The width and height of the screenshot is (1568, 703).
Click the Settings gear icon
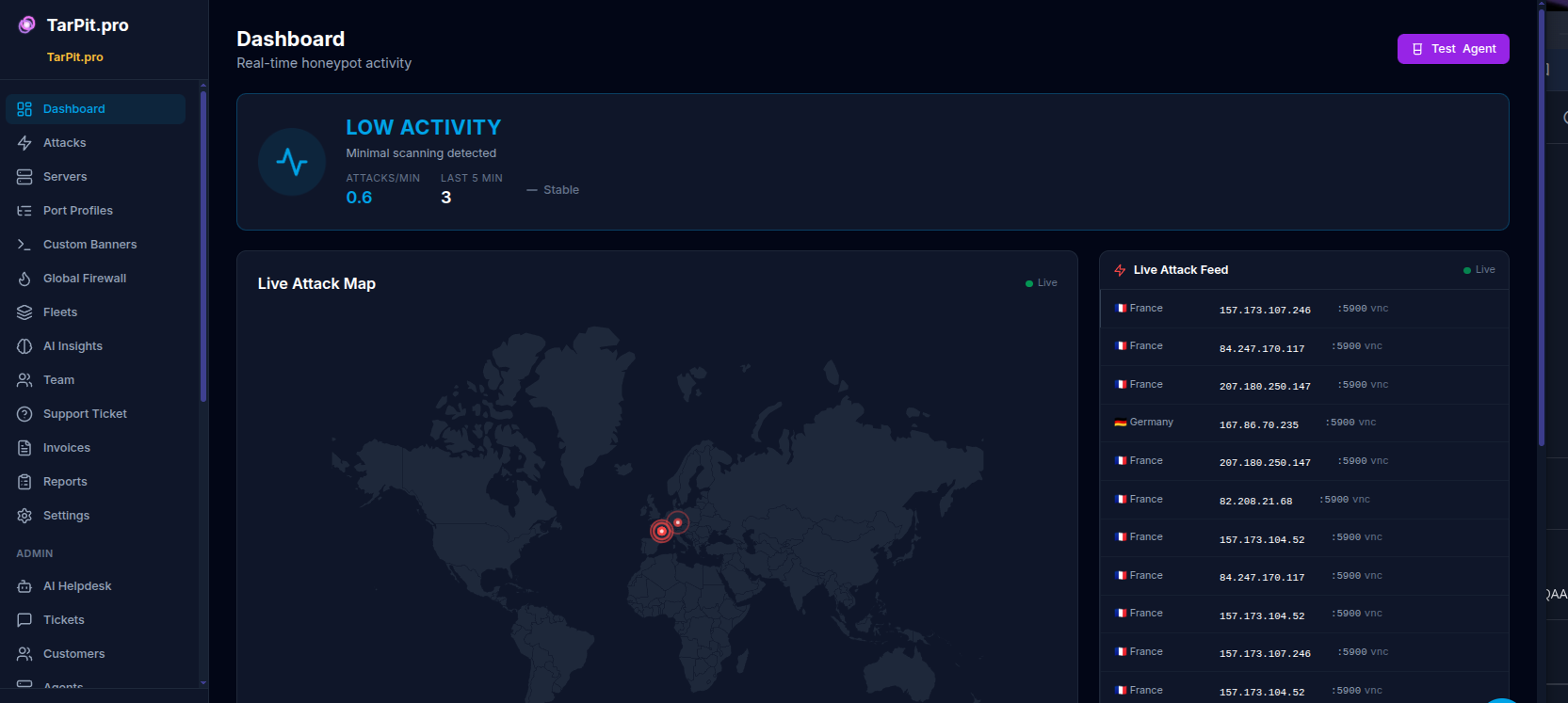coord(24,516)
